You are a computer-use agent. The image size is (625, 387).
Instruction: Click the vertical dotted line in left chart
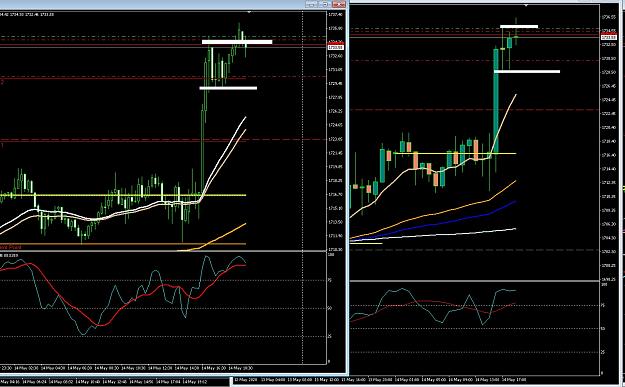[303, 187]
